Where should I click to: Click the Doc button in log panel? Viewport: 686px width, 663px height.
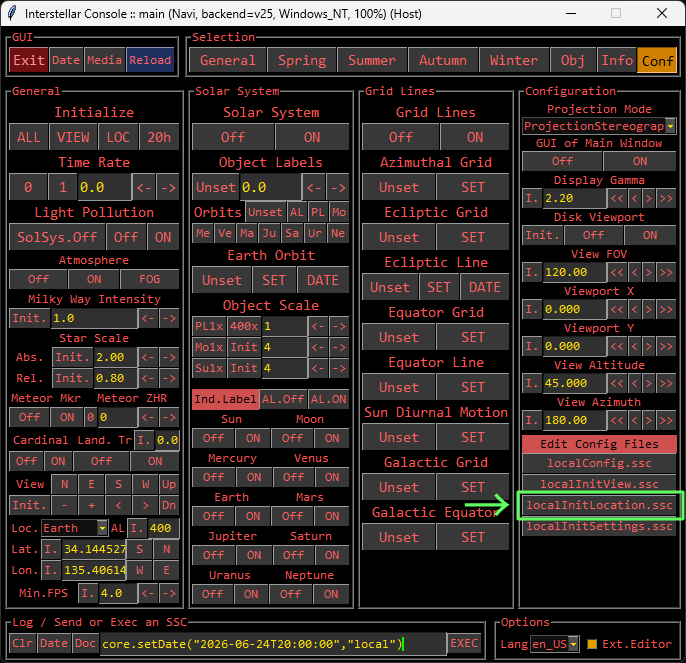[x=85, y=643]
